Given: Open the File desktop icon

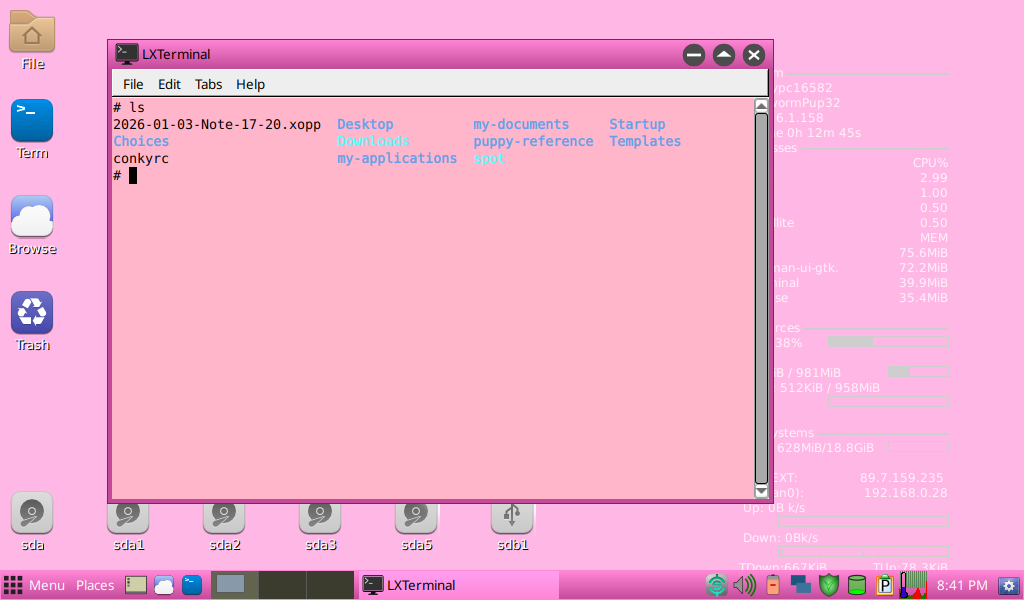Looking at the screenshot, I should click(32, 34).
